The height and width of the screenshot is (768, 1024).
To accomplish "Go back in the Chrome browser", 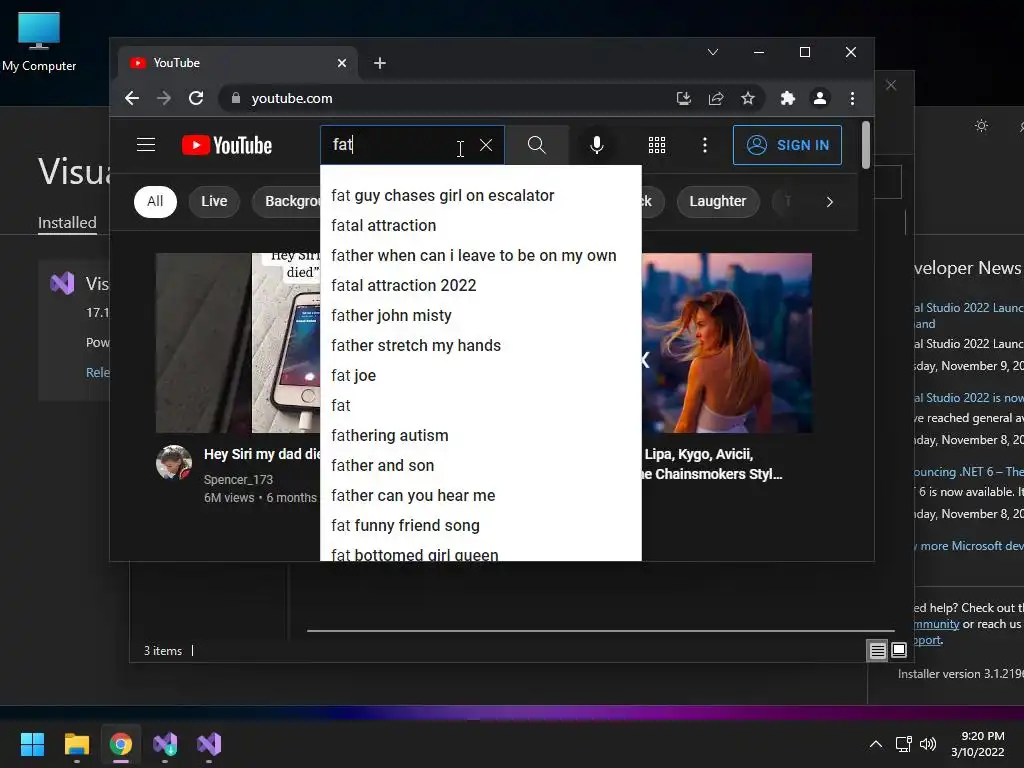I will pyautogui.click(x=132, y=98).
